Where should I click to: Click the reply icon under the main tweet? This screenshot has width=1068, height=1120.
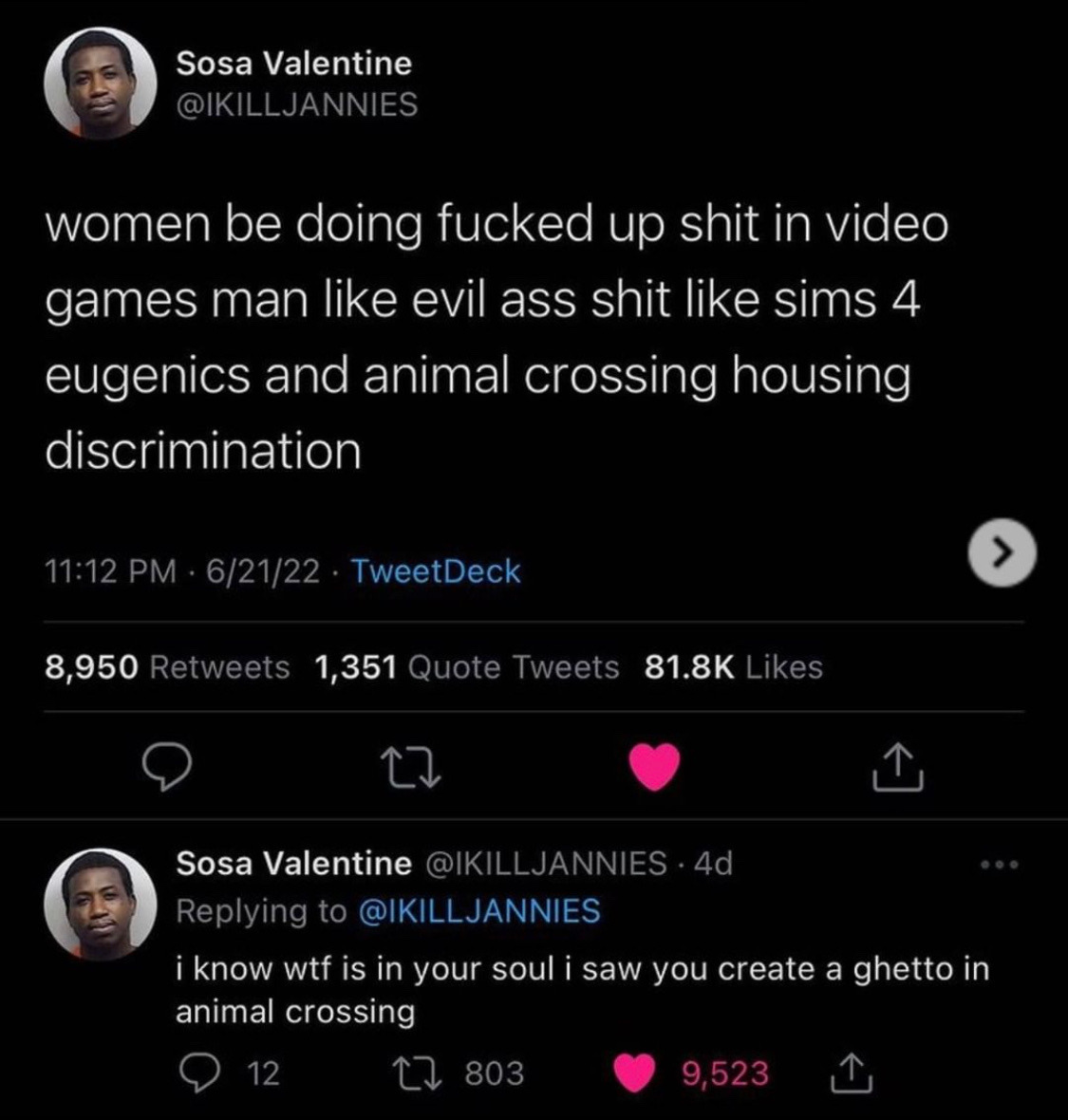tap(167, 766)
